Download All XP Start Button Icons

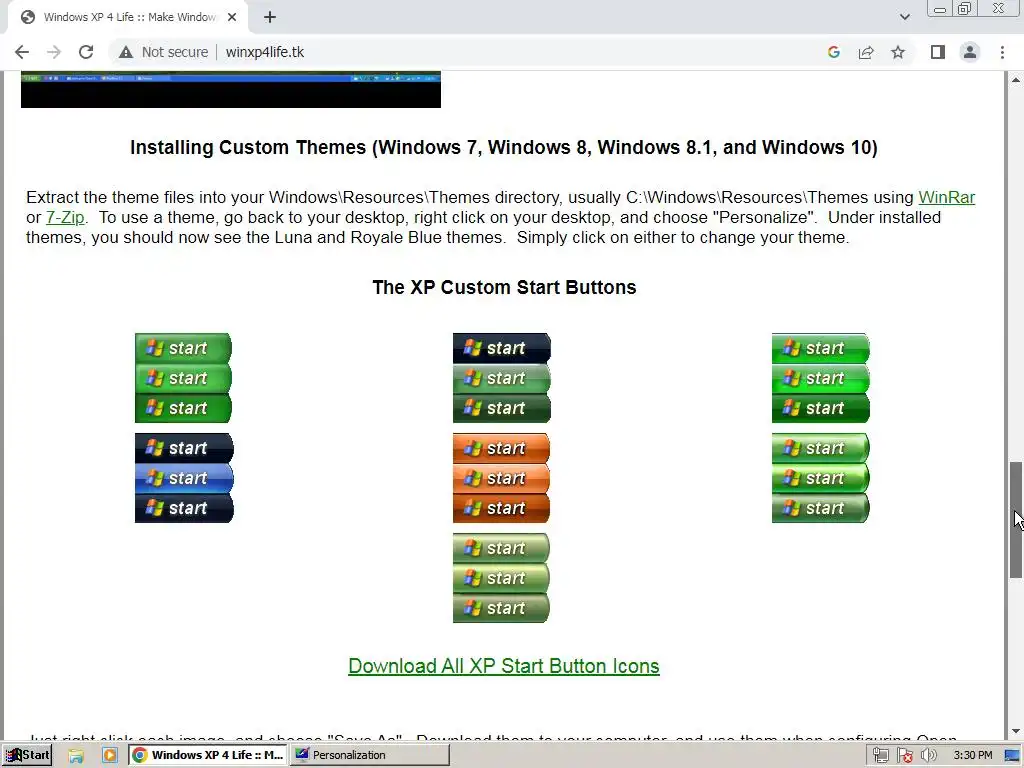point(504,665)
